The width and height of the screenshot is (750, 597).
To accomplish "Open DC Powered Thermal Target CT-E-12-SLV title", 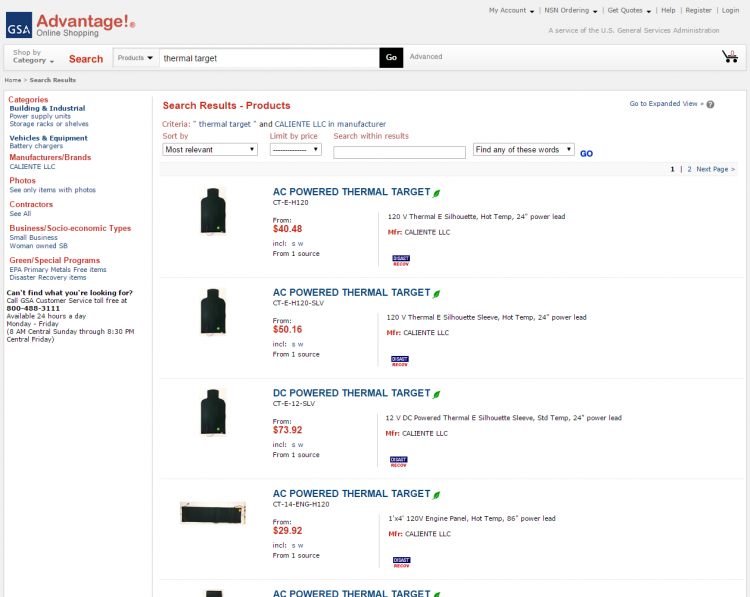I will 352,393.
